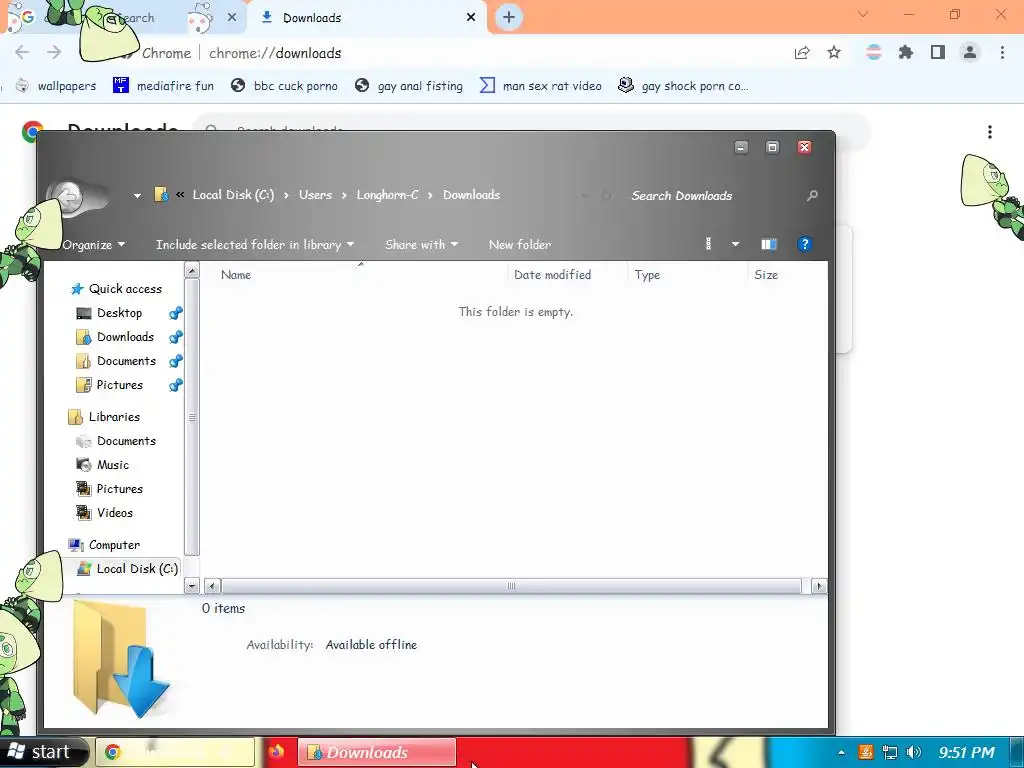Open Pictures under Libraries
The image size is (1024, 768).
pos(110,488)
